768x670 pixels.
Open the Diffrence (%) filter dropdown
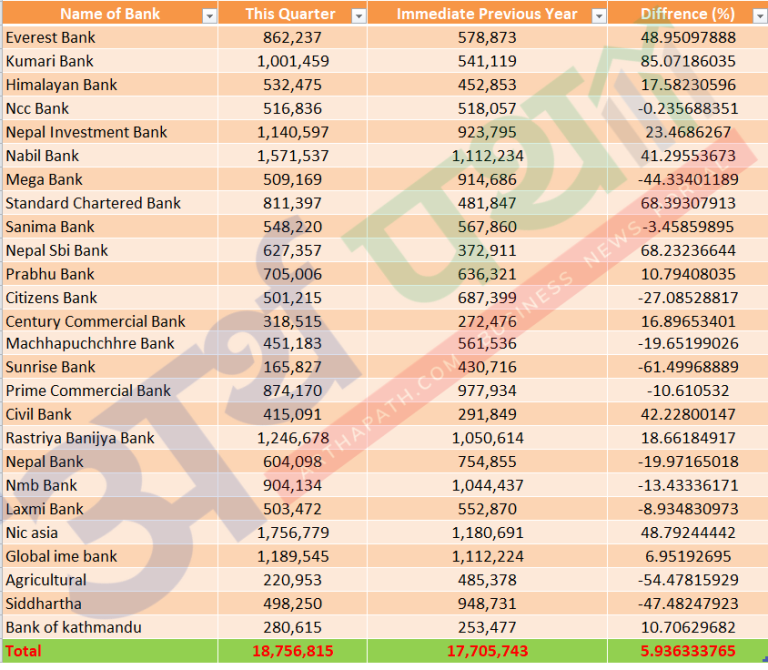(x=760, y=16)
